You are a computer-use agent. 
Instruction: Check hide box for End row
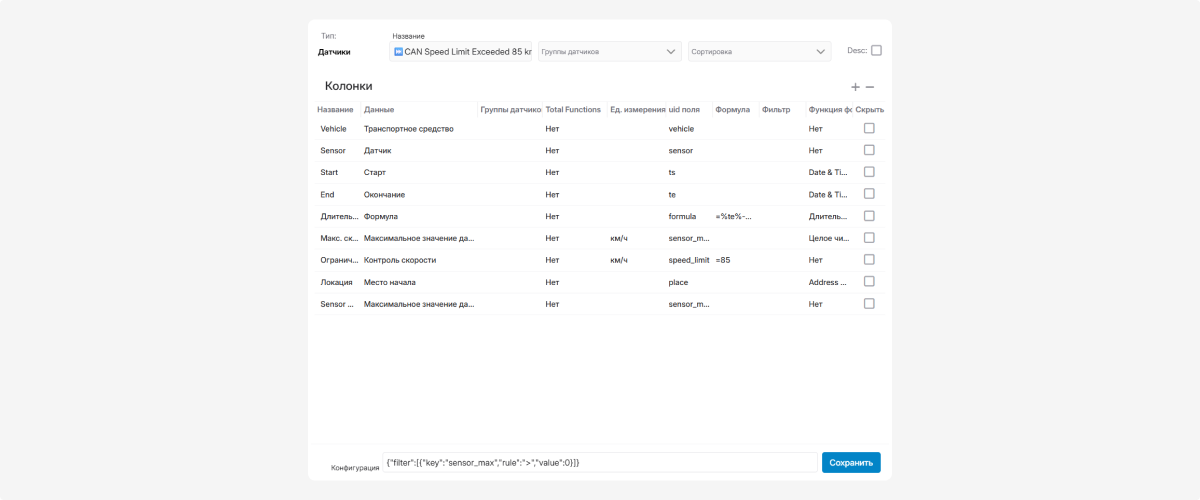click(869, 194)
